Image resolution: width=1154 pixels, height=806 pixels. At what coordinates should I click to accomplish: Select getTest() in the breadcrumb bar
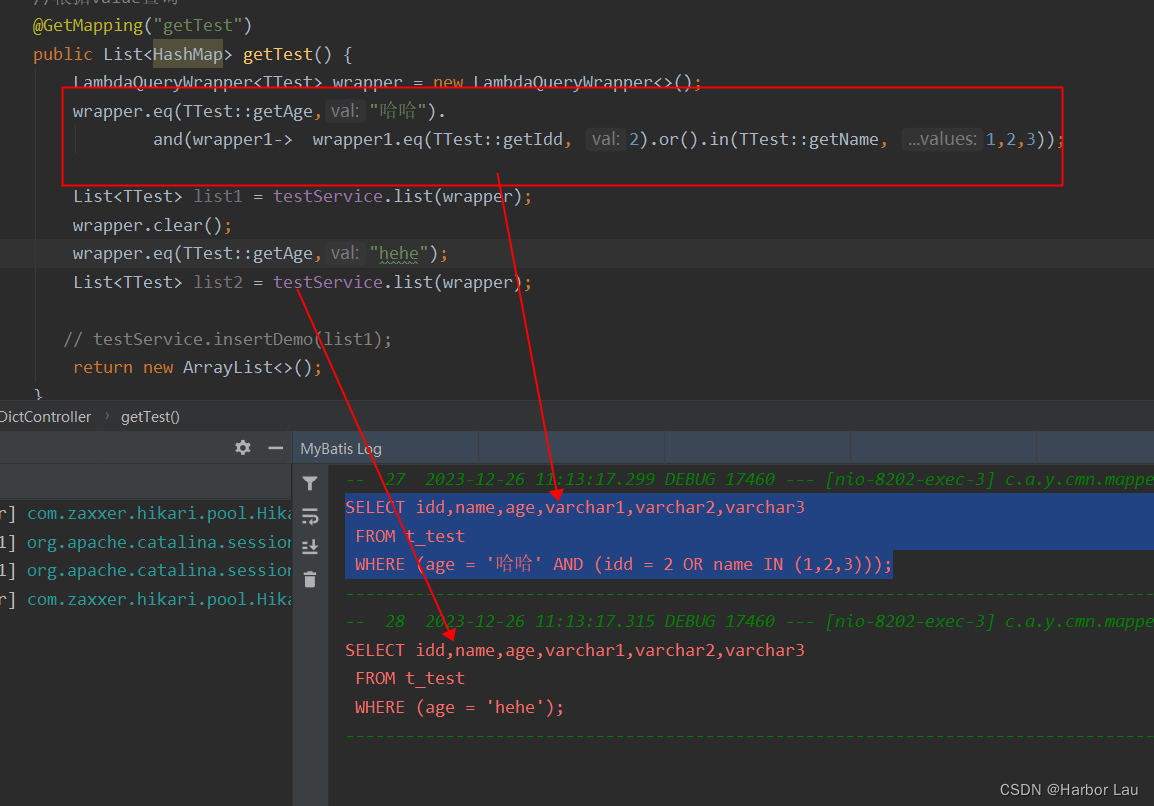pos(150,416)
